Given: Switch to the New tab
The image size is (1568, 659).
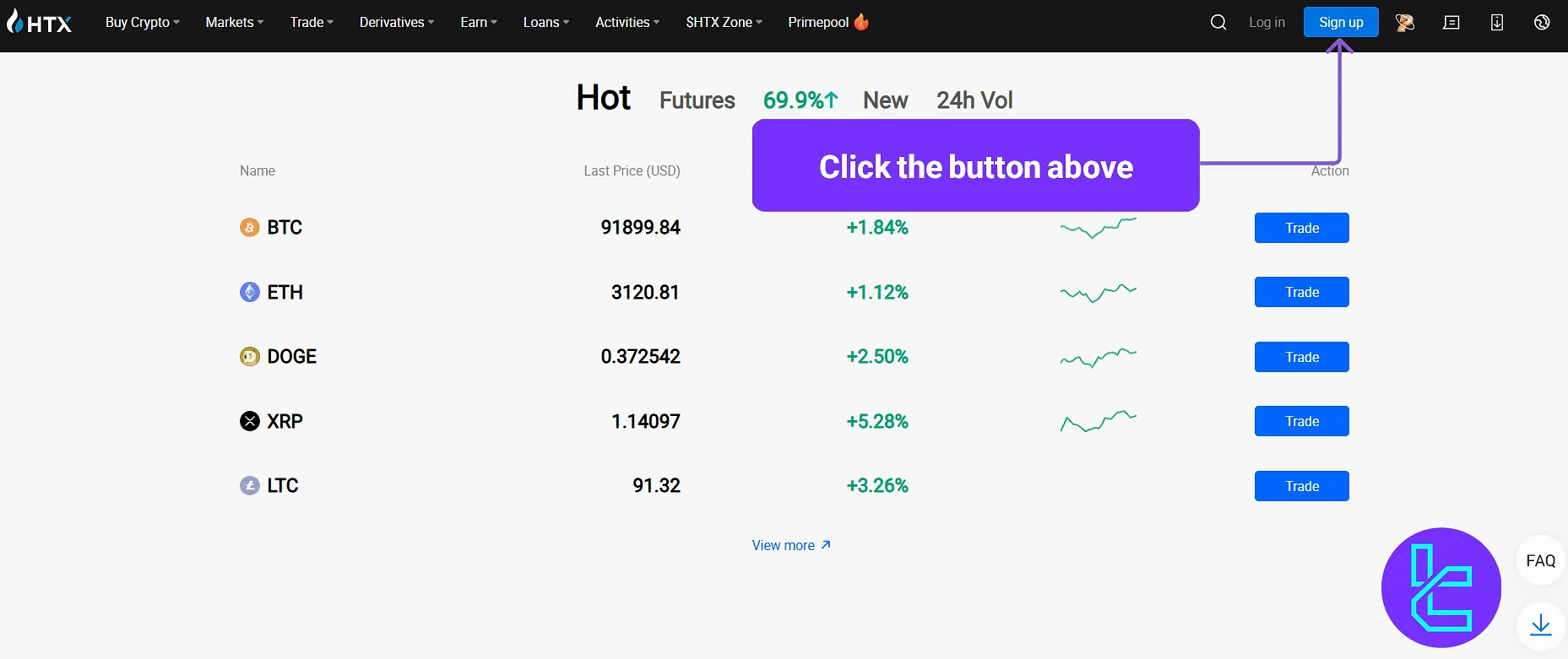Looking at the screenshot, I should [x=885, y=100].
